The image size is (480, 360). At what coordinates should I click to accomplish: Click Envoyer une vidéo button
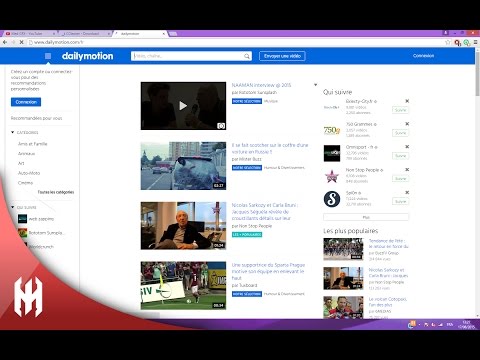pos(282,56)
